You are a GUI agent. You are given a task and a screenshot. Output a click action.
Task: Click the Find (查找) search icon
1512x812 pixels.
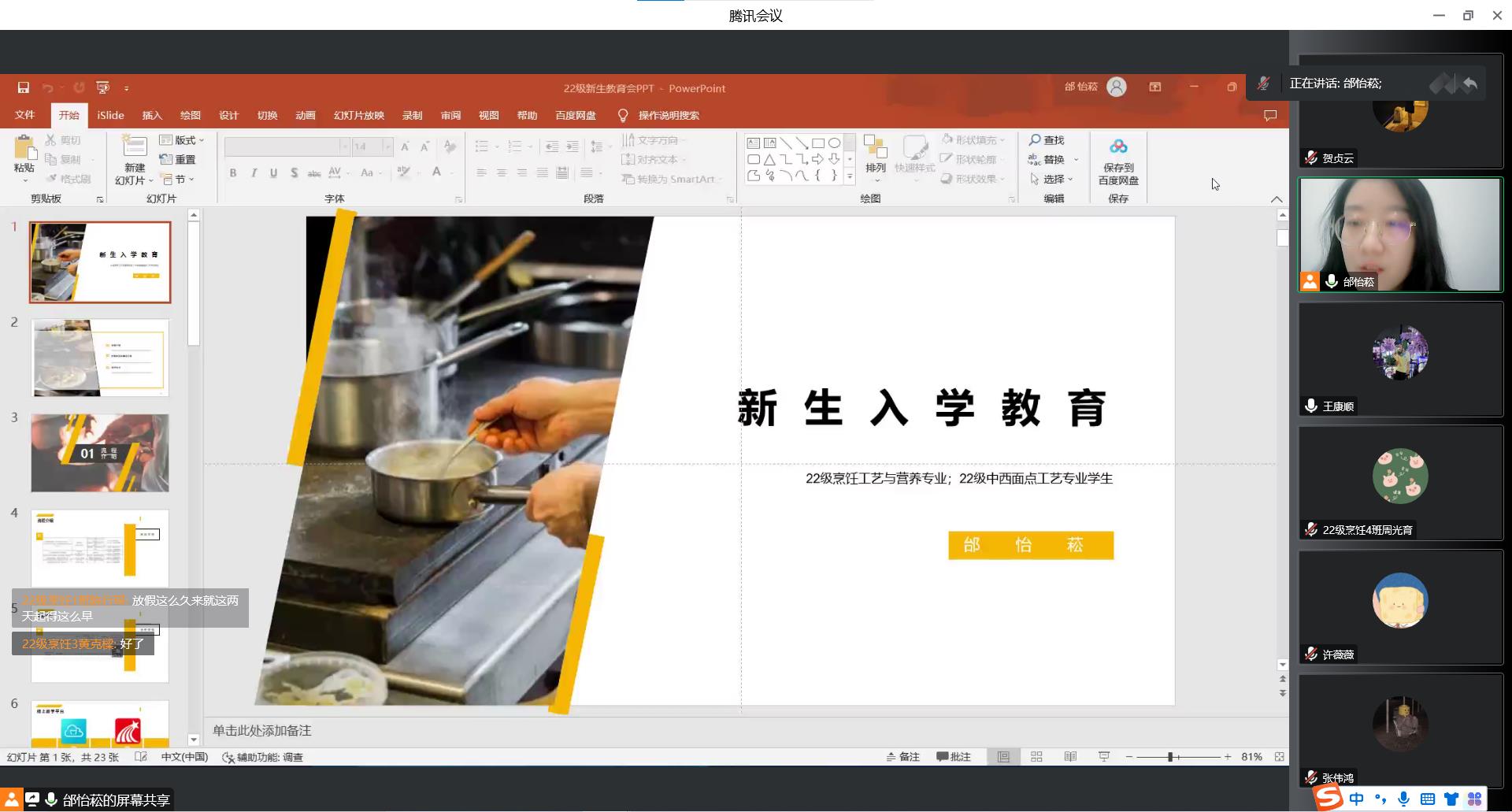pos(1036,140)
